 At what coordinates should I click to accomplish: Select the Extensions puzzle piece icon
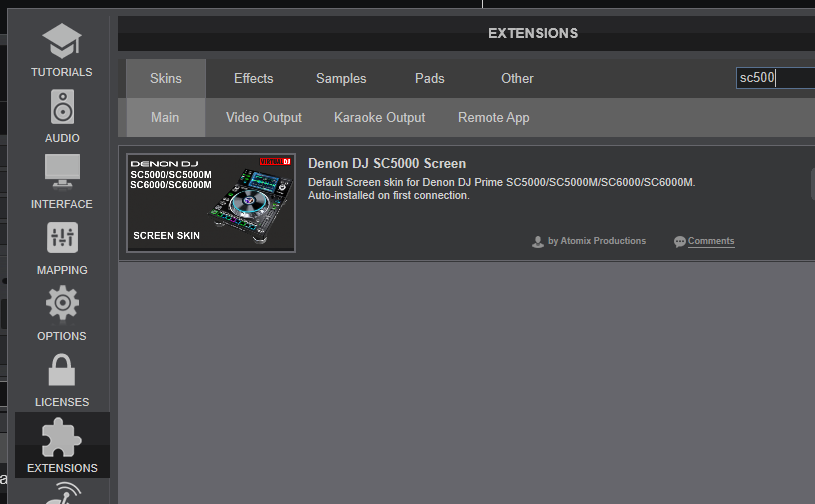coord(61,437)
